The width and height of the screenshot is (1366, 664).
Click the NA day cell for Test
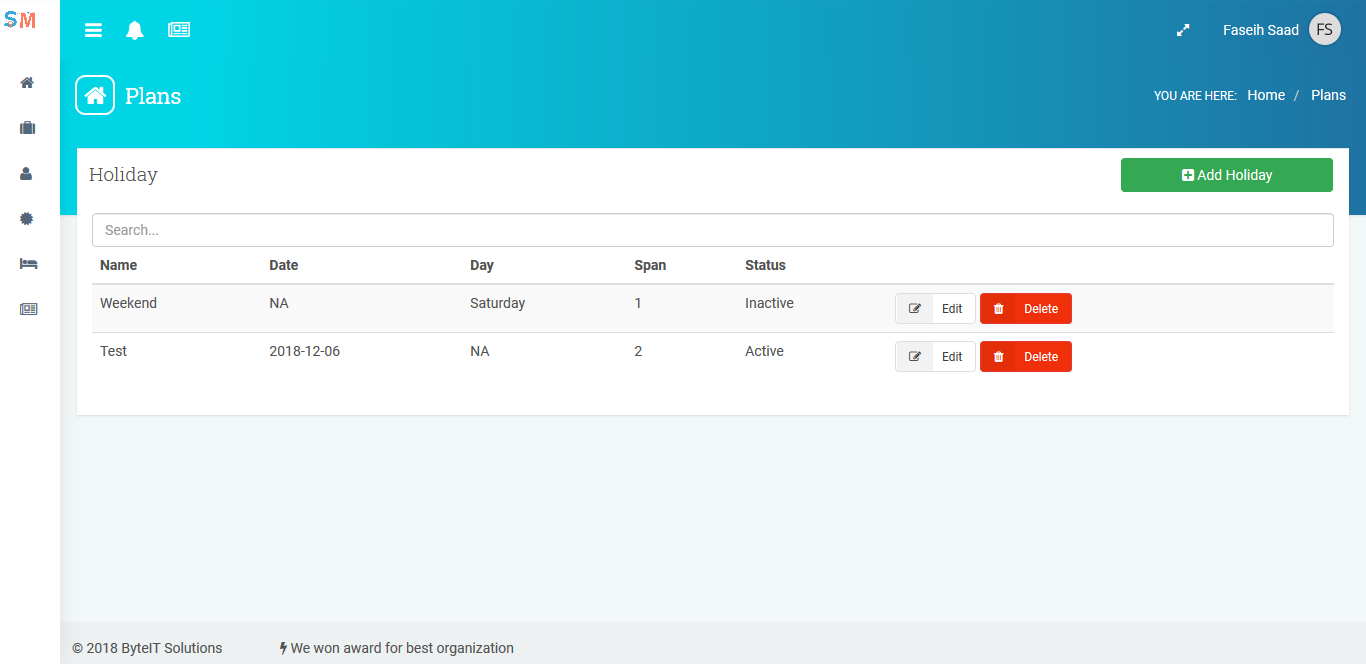coord(480,351)
